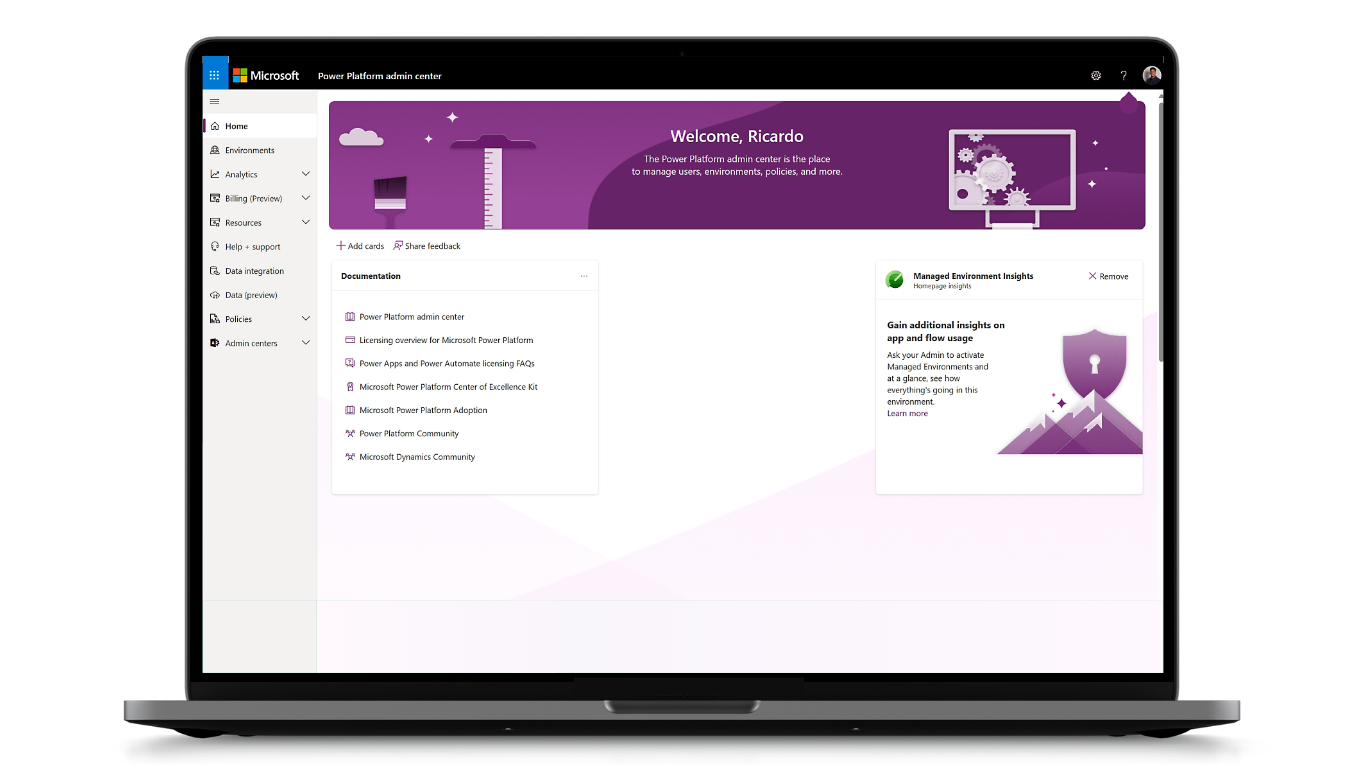Click the Data (preview) cloud icon
The width and height of the screenshot is (1366, 768).
point(215,295)
